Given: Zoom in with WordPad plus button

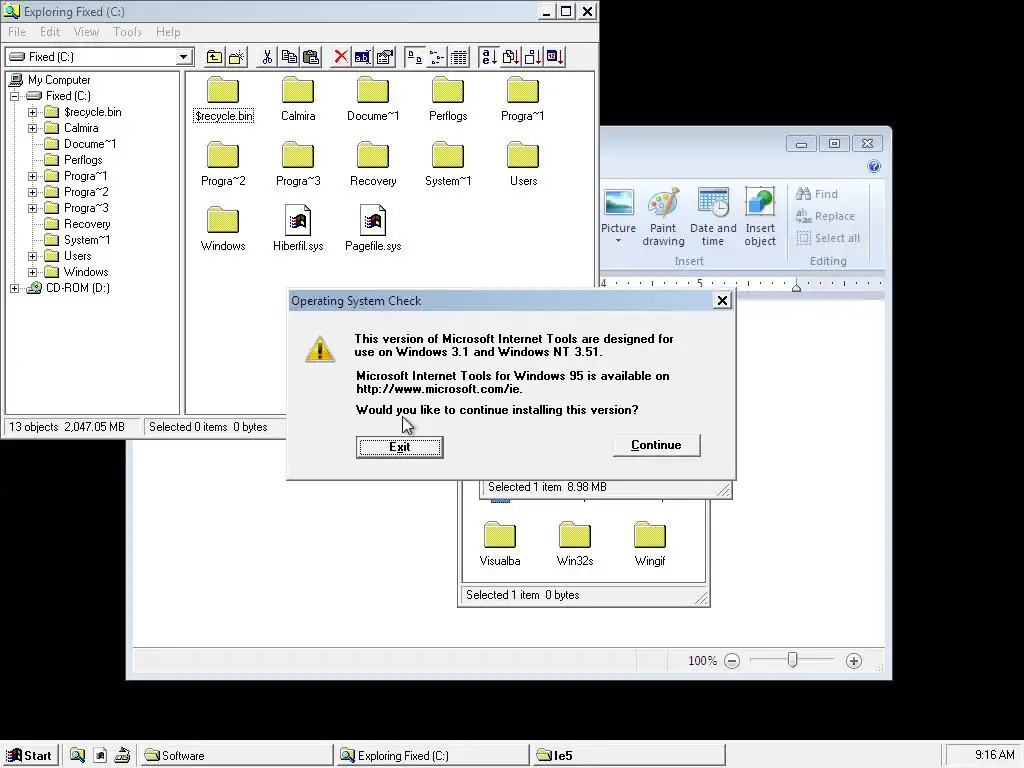Looking at the screenshot, I should (x=854, y=661).
